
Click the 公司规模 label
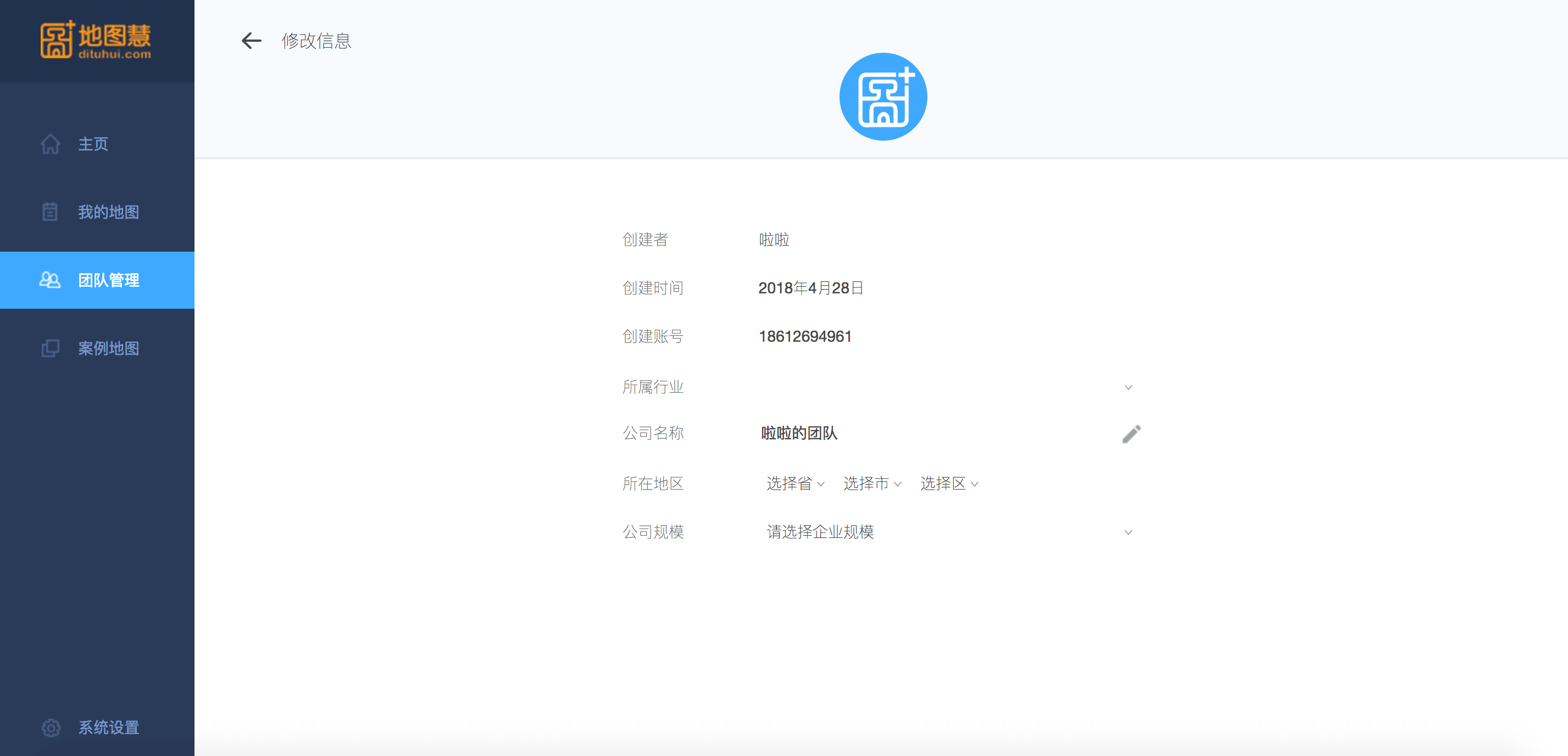[653, 532]
